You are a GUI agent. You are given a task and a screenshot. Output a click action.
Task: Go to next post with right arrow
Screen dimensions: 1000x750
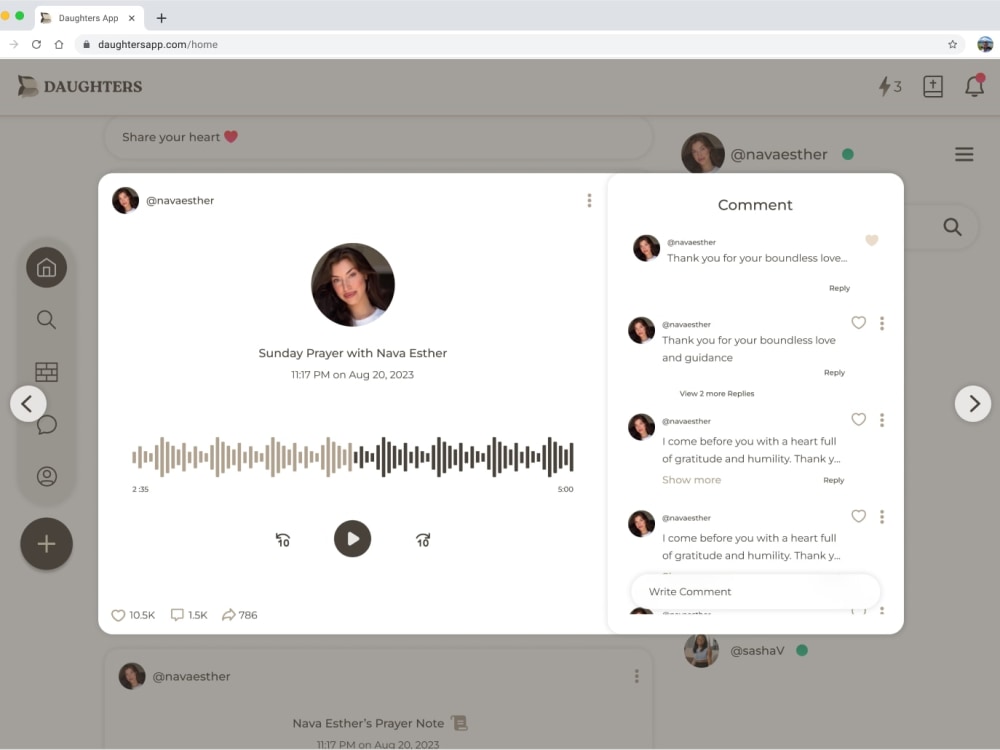(x=973, y=404)
